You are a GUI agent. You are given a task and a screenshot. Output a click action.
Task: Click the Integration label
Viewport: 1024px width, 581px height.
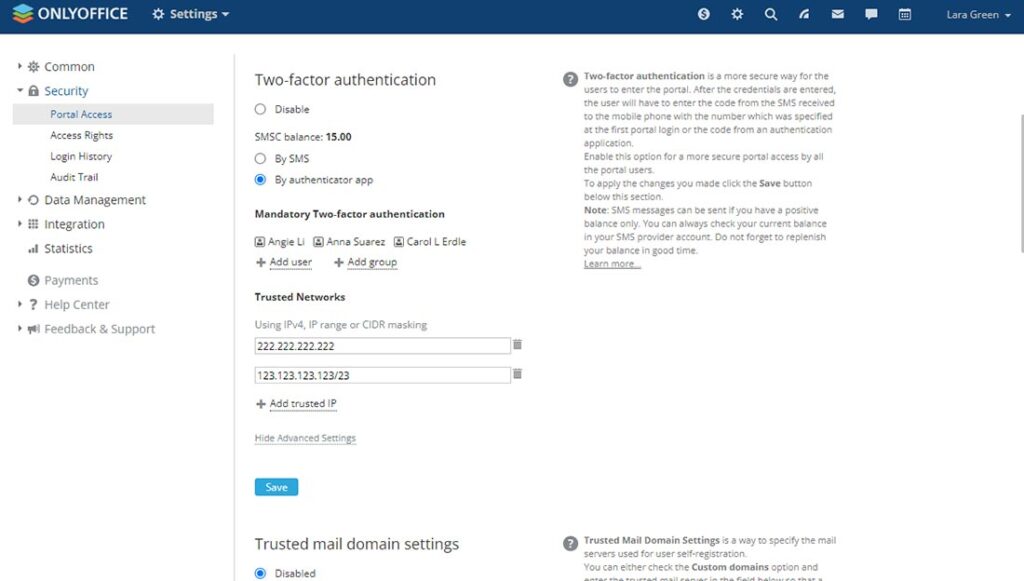click(74, 224)
